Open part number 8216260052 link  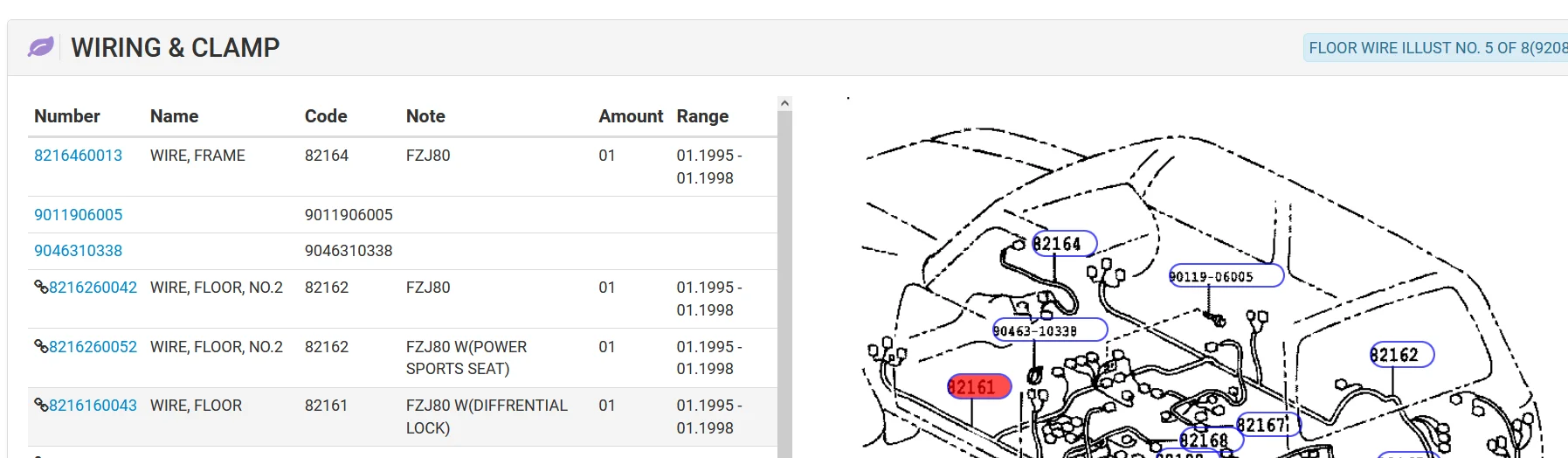[x=93, y=347]
